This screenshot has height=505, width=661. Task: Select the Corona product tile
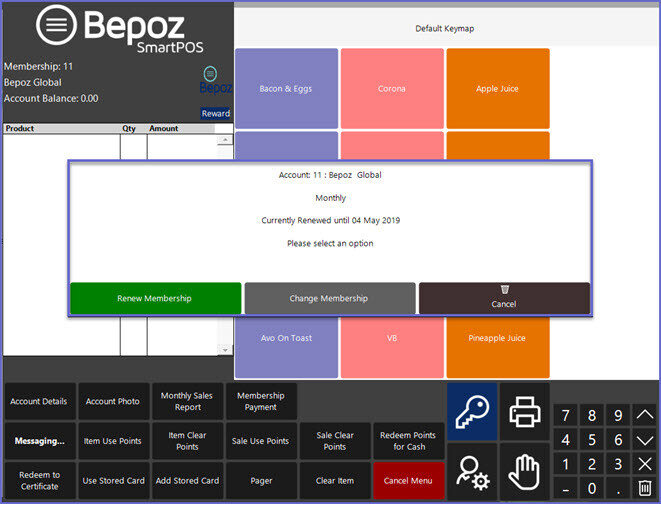coord(392,89)
